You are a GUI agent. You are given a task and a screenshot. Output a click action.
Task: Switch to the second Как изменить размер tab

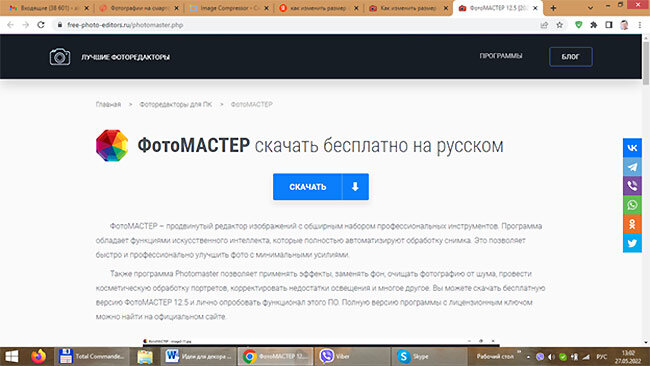tap(409, 8)
